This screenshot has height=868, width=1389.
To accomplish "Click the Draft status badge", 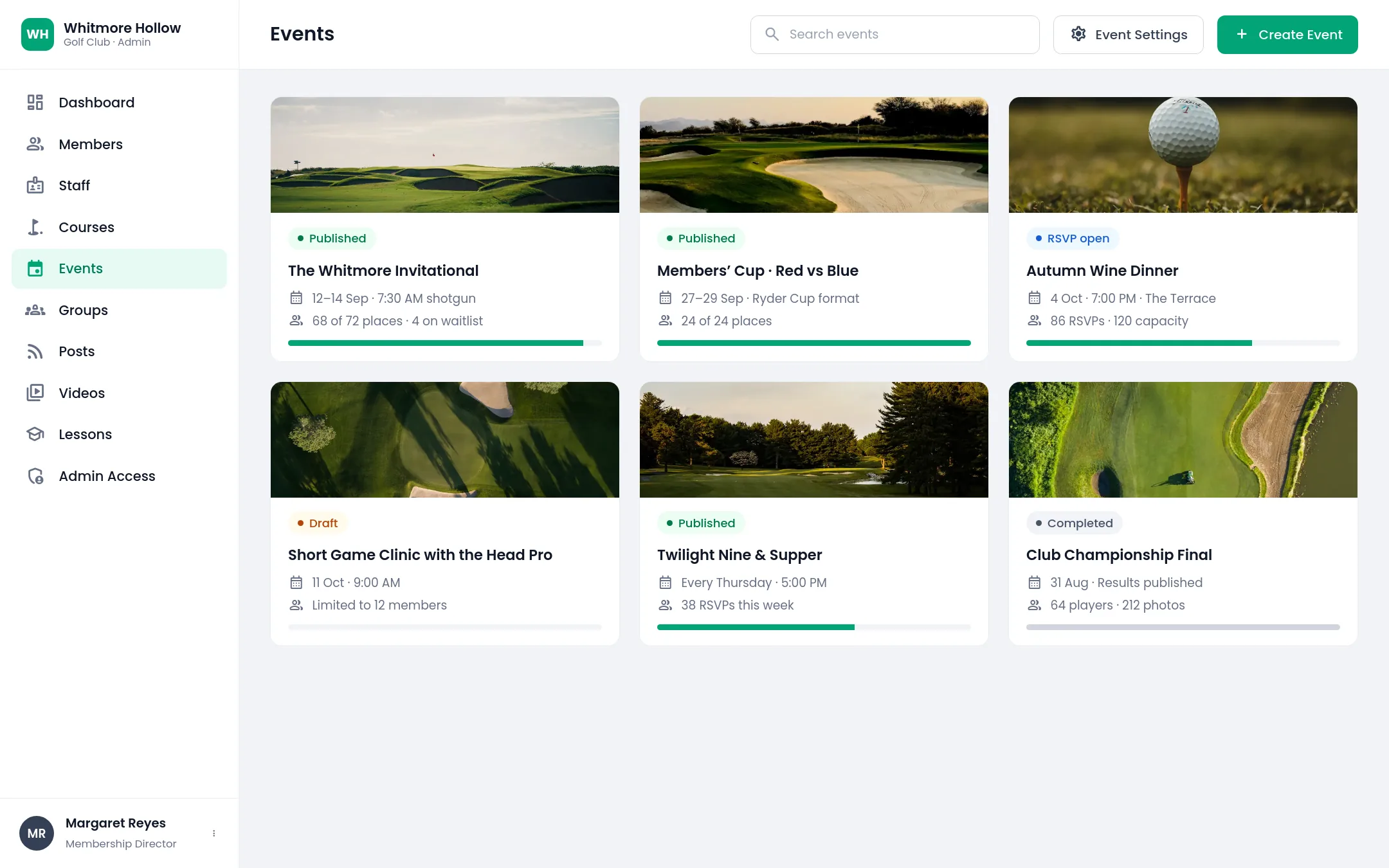I will (318, 523).
